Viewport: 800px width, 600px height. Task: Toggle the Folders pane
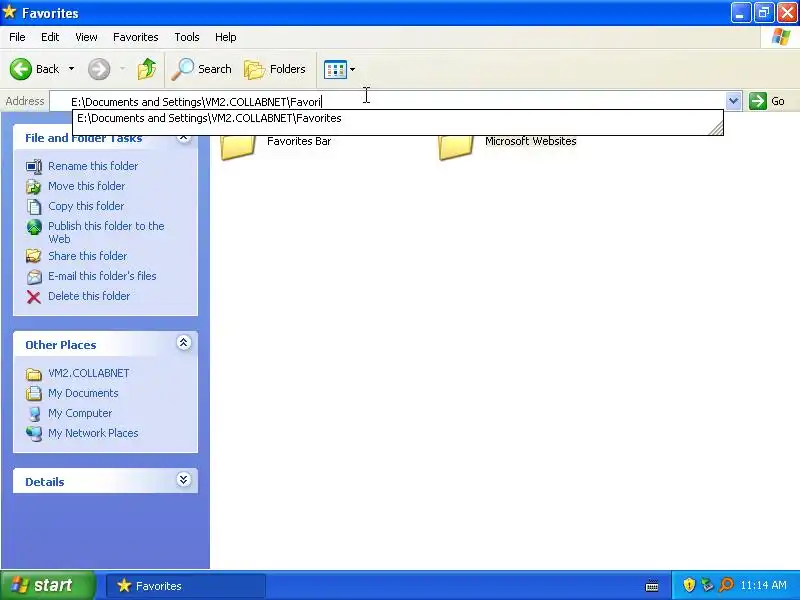click(x=275, y=69)
